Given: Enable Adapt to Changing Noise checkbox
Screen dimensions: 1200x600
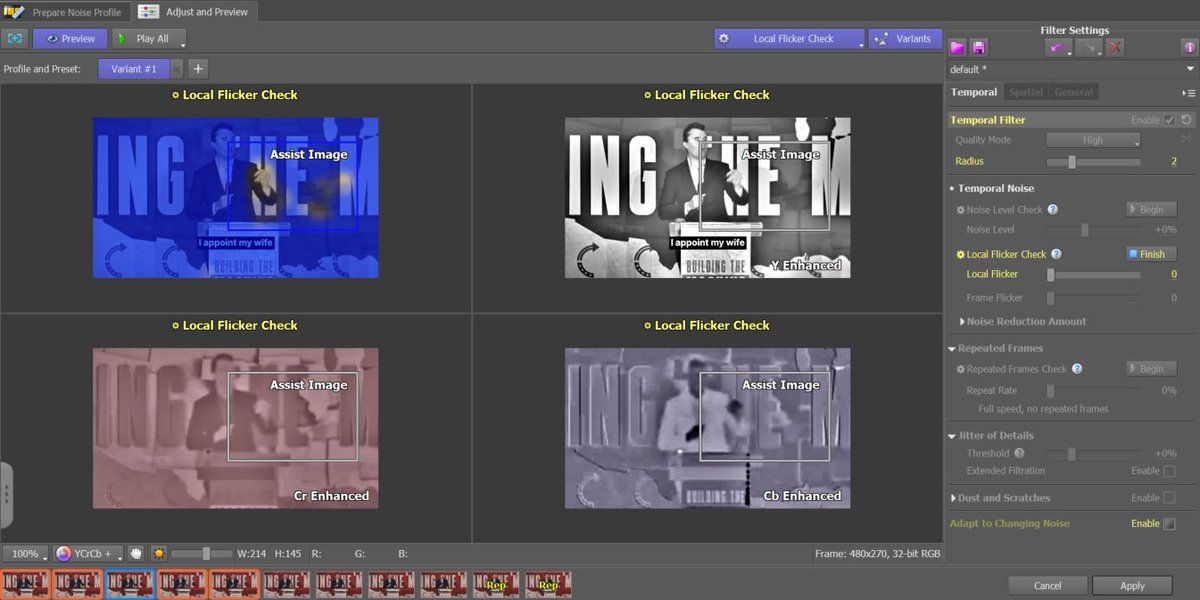Looking at the screenshot, I should [x=1169, y=523].
